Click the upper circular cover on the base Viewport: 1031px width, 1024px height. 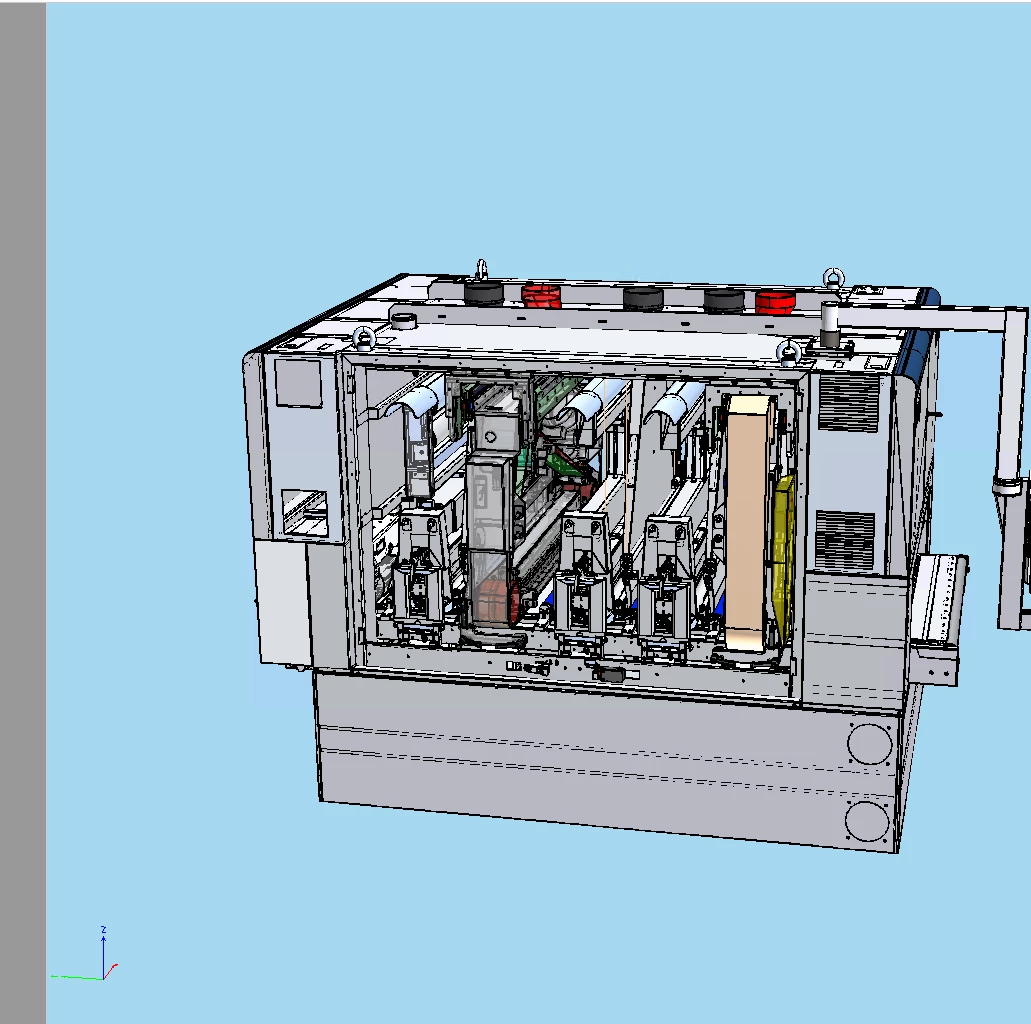(x=870, y=743)
